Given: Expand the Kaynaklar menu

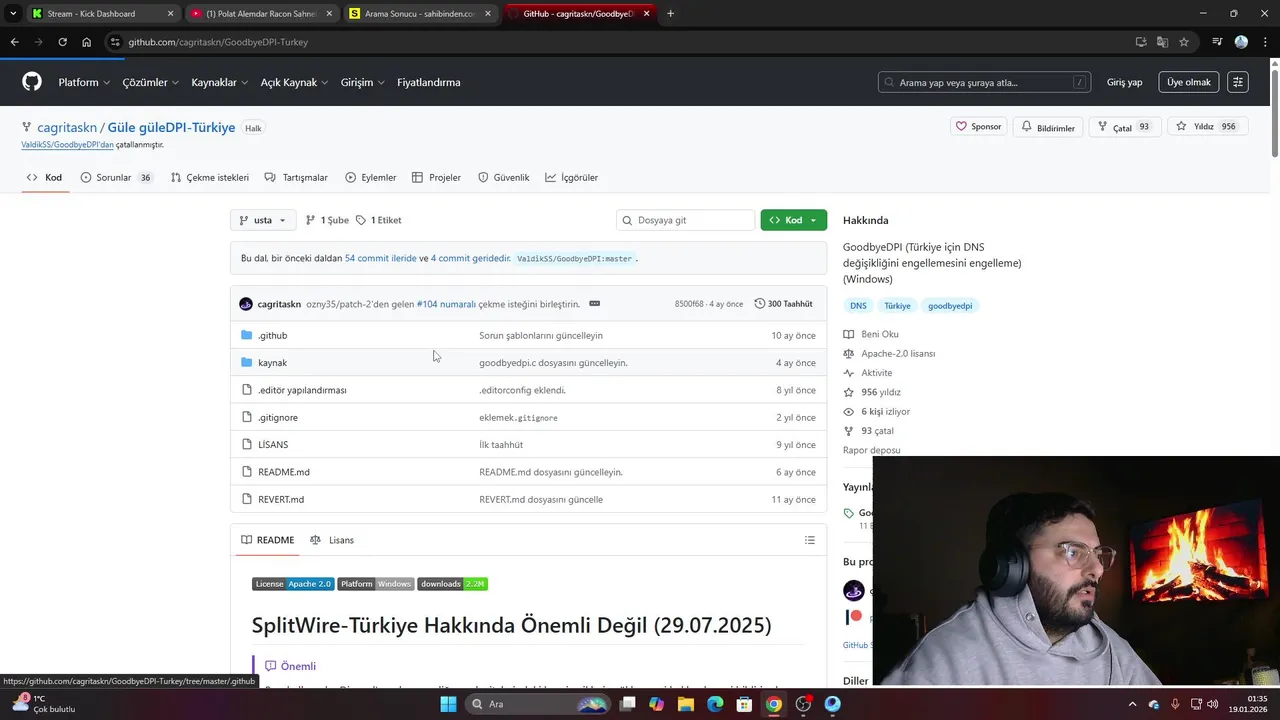Looking at the screenshot, I should (220, 82).
